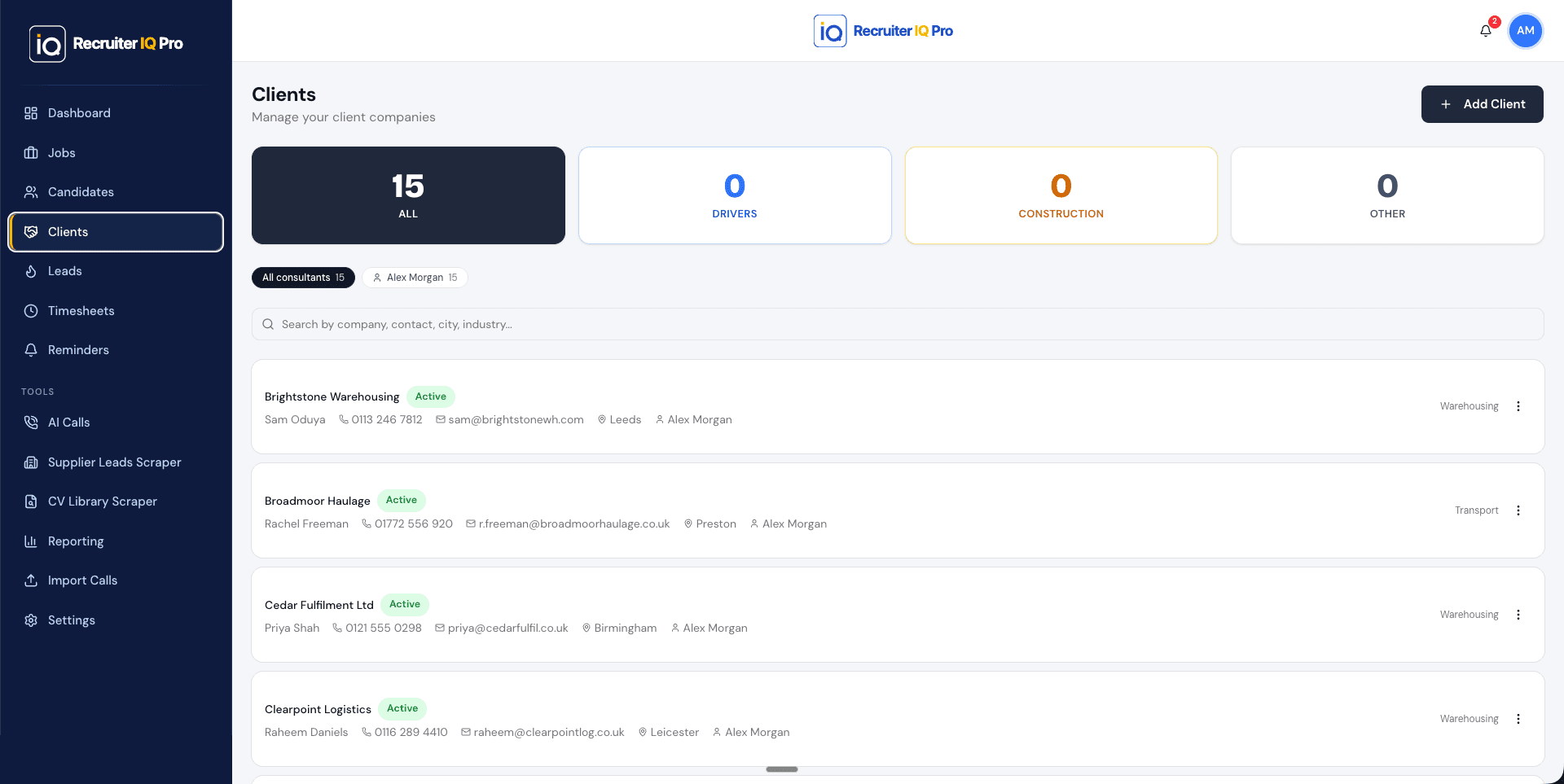
Task: Filter clients by Other category
Action: (x=1387, y=195)
